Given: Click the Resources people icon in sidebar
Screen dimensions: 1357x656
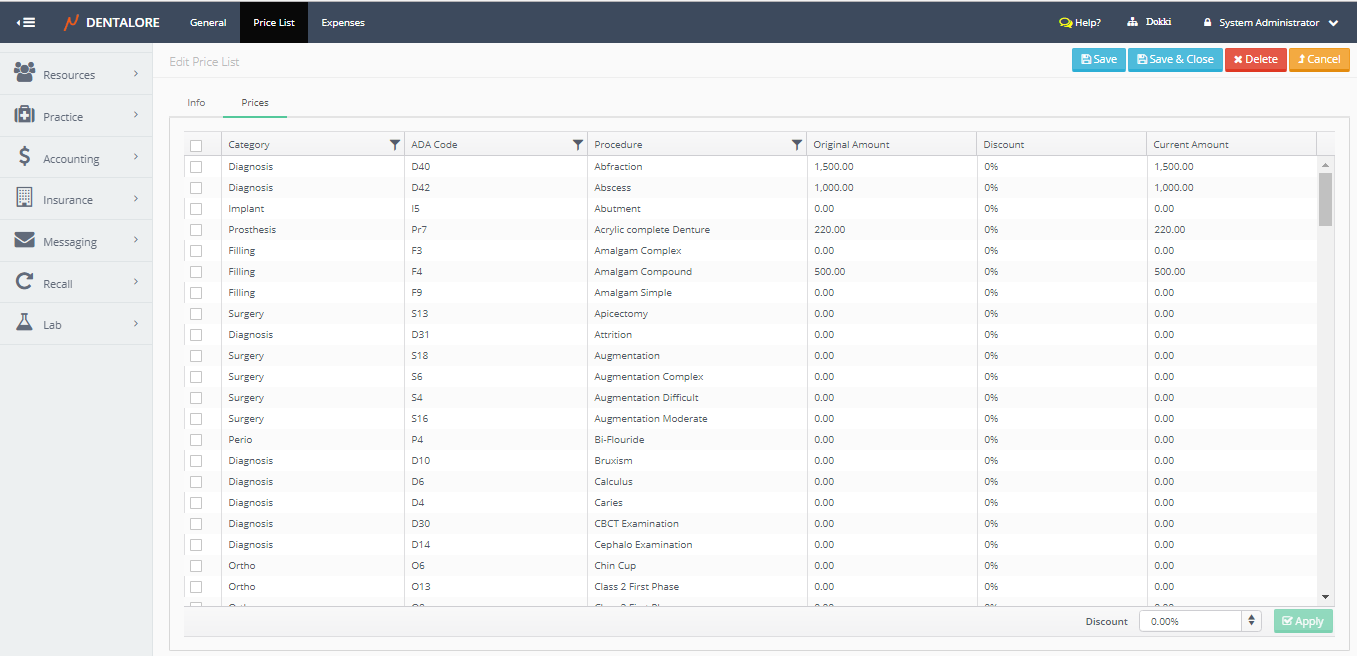Looking at the screenshot, I should pyautogui.click(x=25, y=73).
